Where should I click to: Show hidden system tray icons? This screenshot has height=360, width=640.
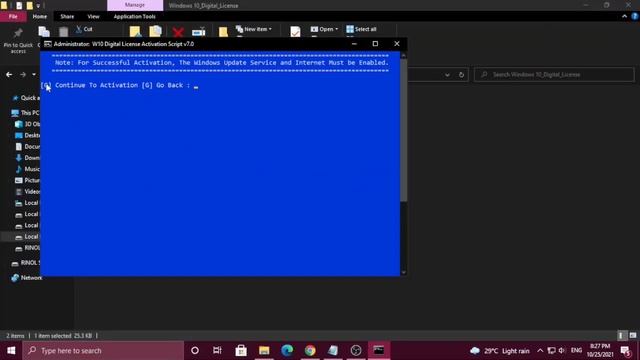[540, 351]
